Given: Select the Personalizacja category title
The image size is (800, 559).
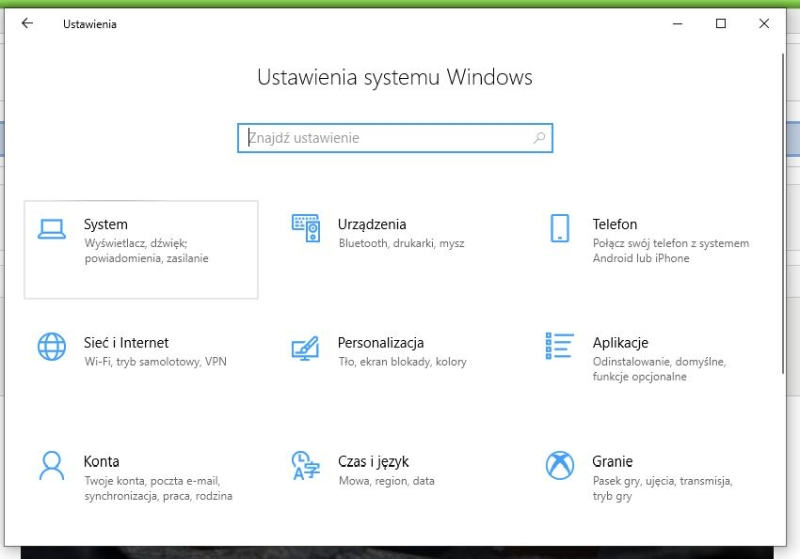Looking at the screenshot, I should 381,343.
